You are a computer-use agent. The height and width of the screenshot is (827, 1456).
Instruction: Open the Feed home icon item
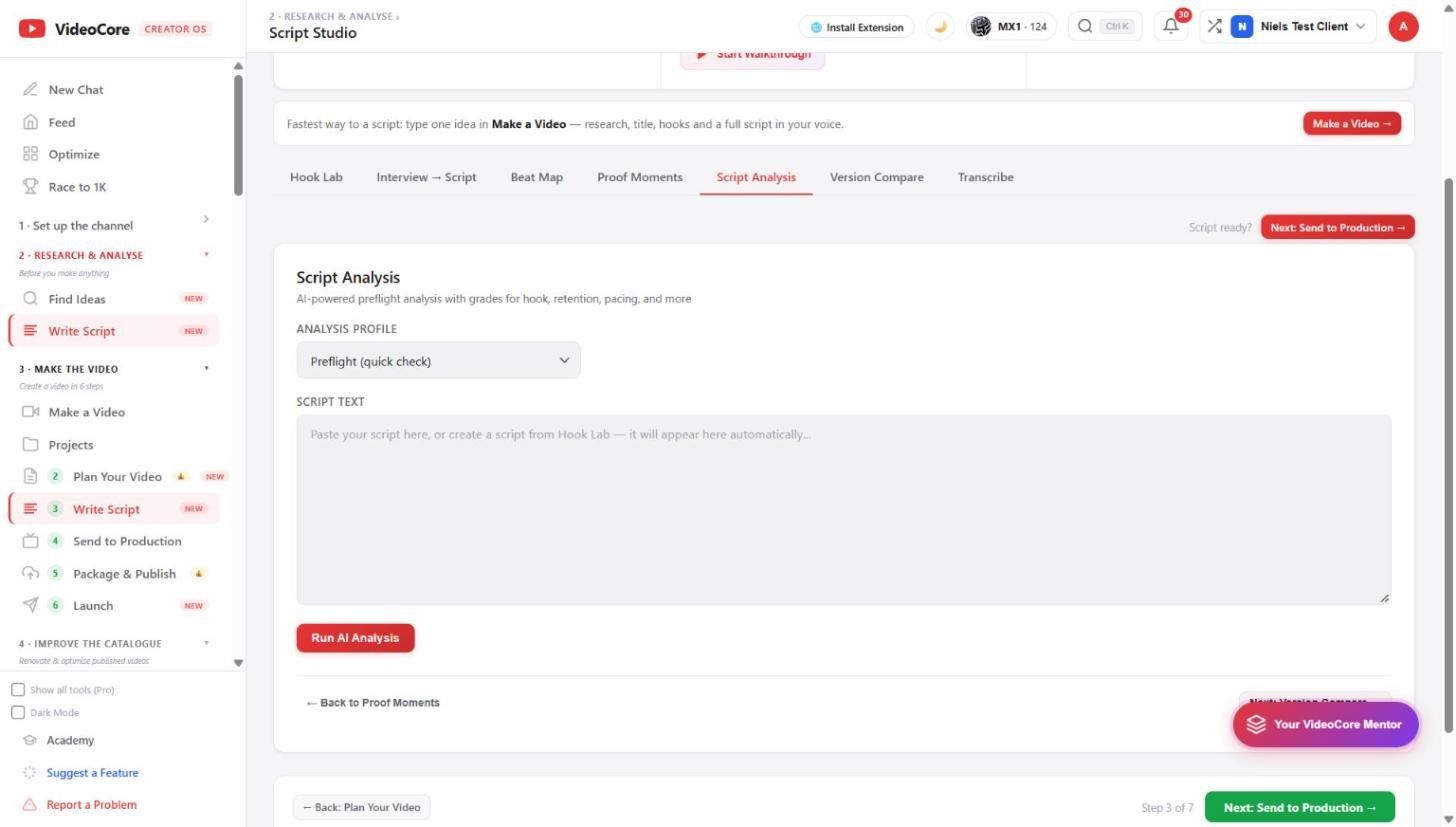click(30, 122)
